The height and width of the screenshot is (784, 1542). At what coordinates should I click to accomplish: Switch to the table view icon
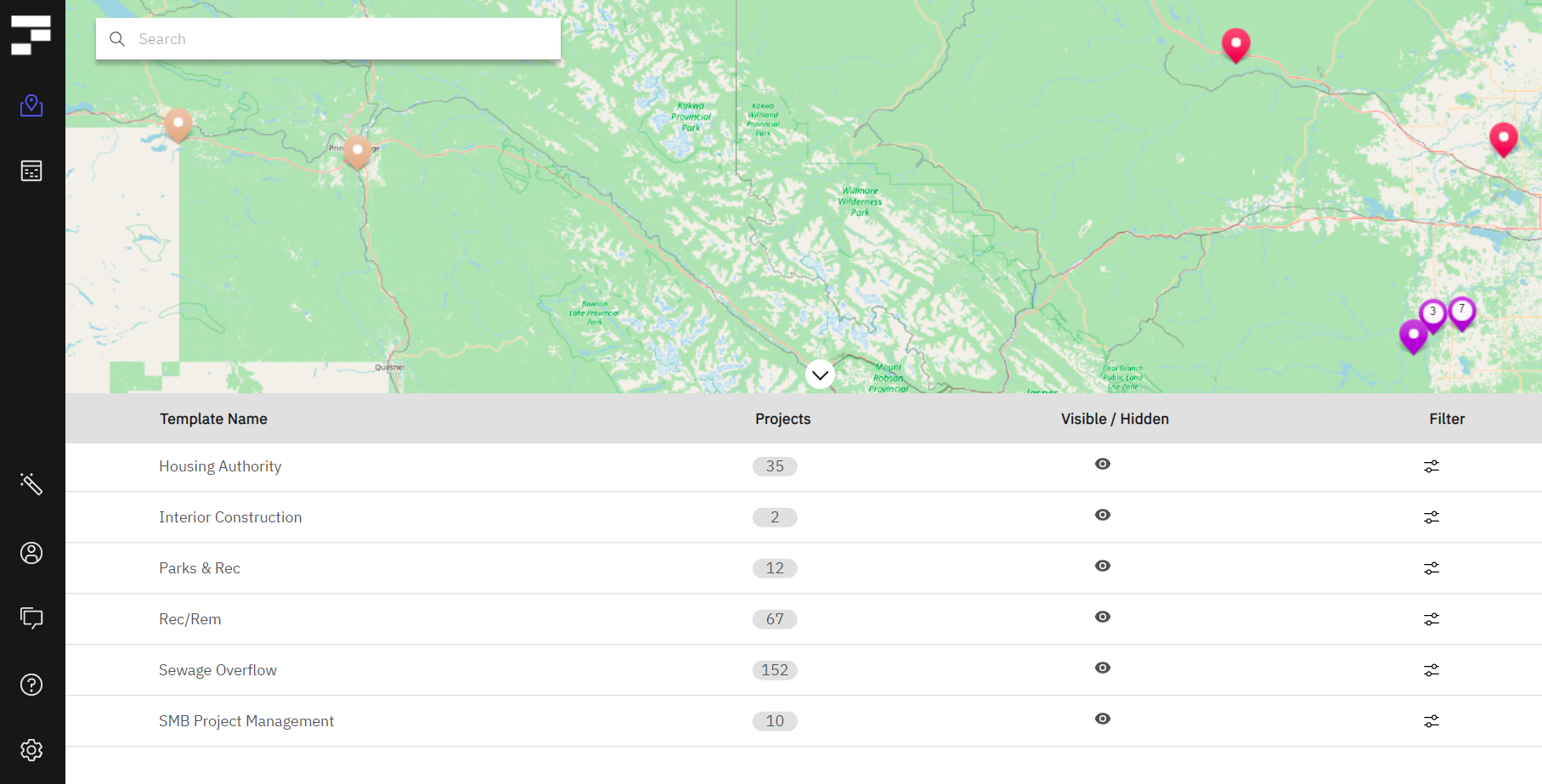click(x=31, y=171)
